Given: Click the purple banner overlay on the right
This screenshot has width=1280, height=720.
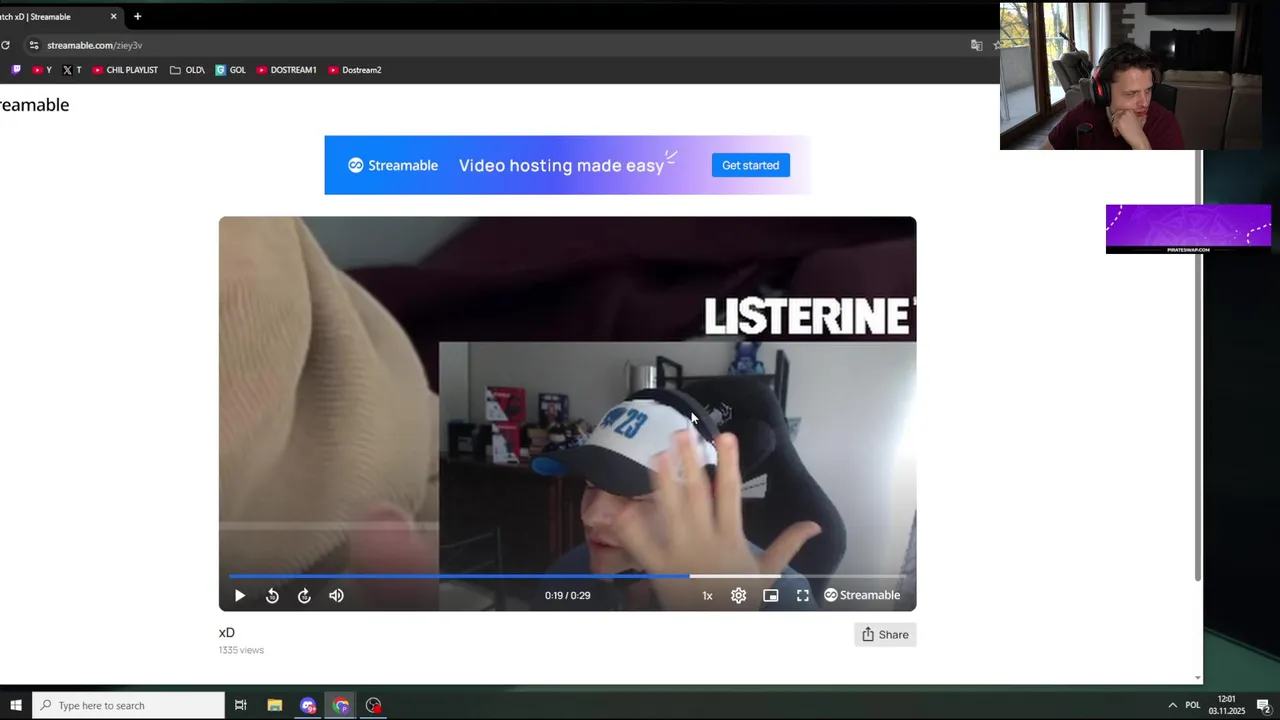Looking at the screenshot, I should click(1188, 229).
